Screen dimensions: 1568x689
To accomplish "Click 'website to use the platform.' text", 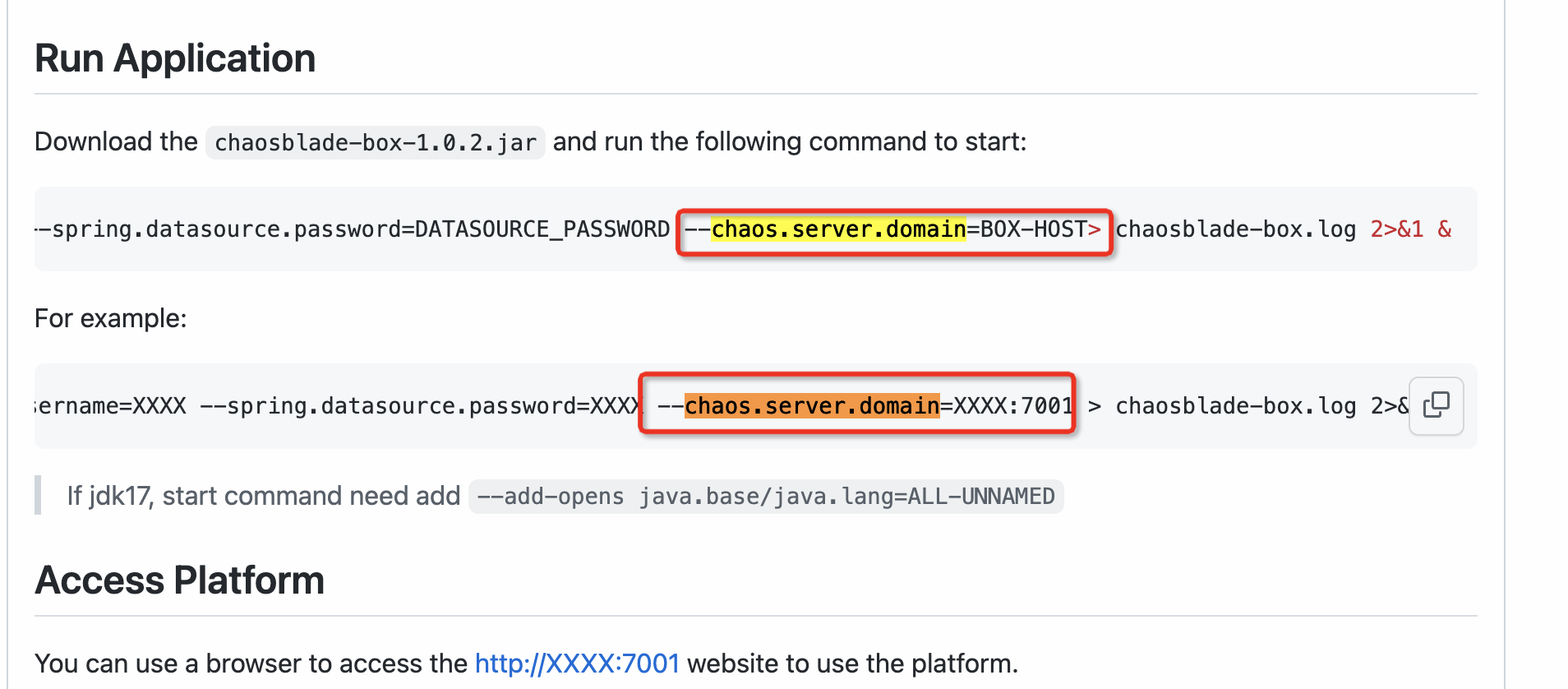I will coord(853,664).
